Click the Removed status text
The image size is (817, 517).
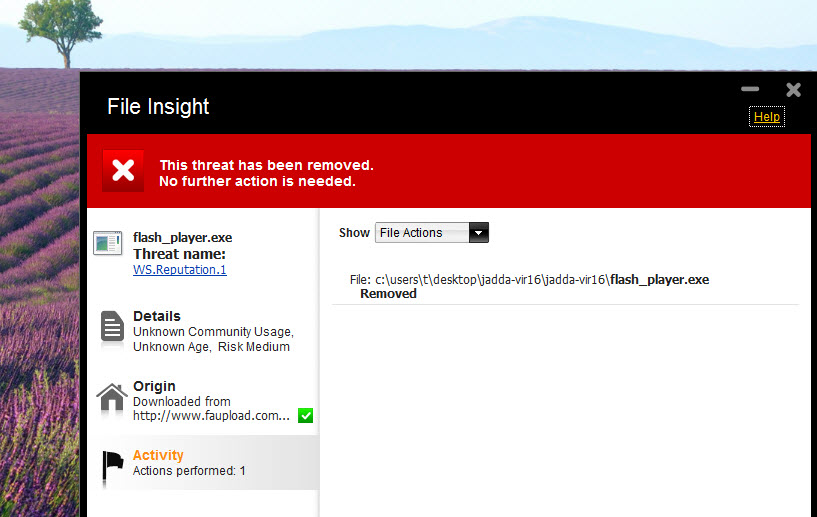pos(388,293)
